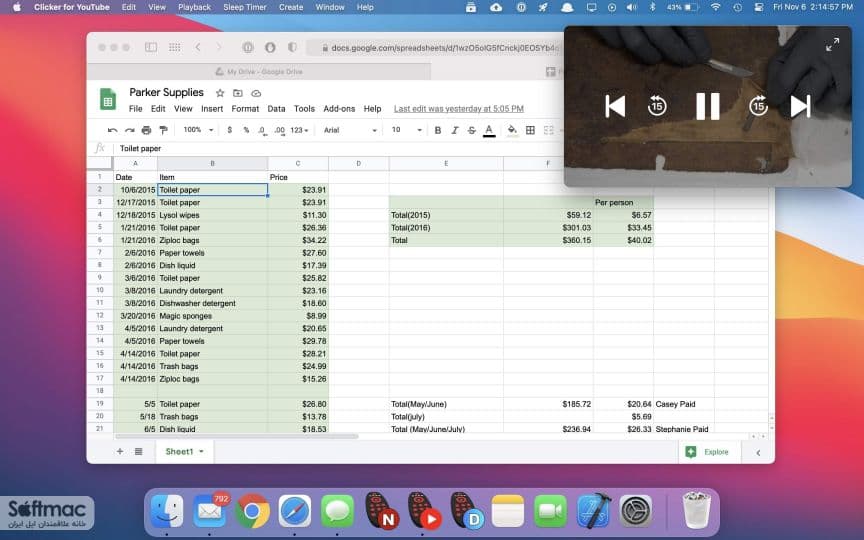Collapse side panel with chevron arrow
The height and width of the screenshot is (540, 864).
(758, 453)
